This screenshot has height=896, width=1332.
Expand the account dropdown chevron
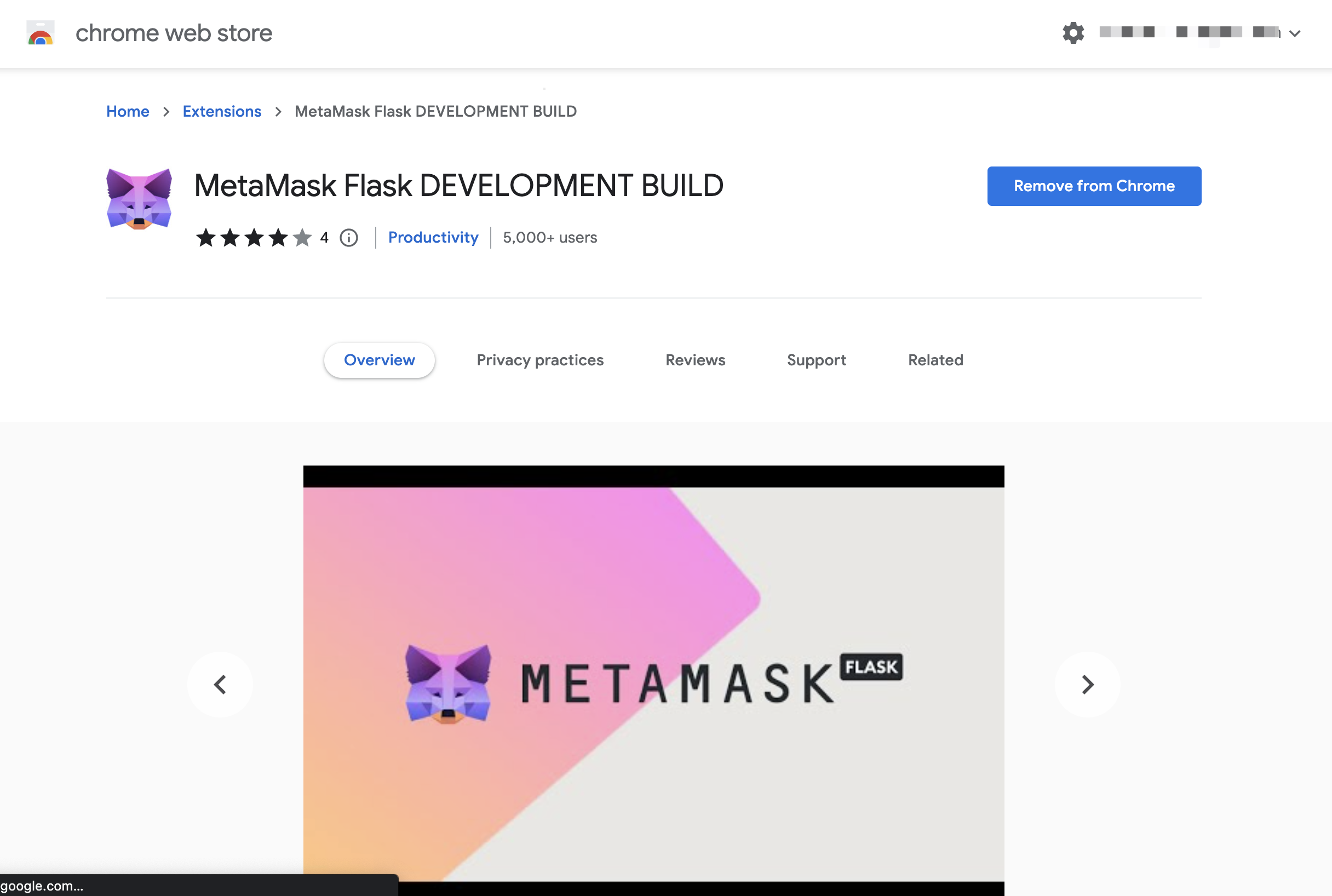pos(1295,33)
